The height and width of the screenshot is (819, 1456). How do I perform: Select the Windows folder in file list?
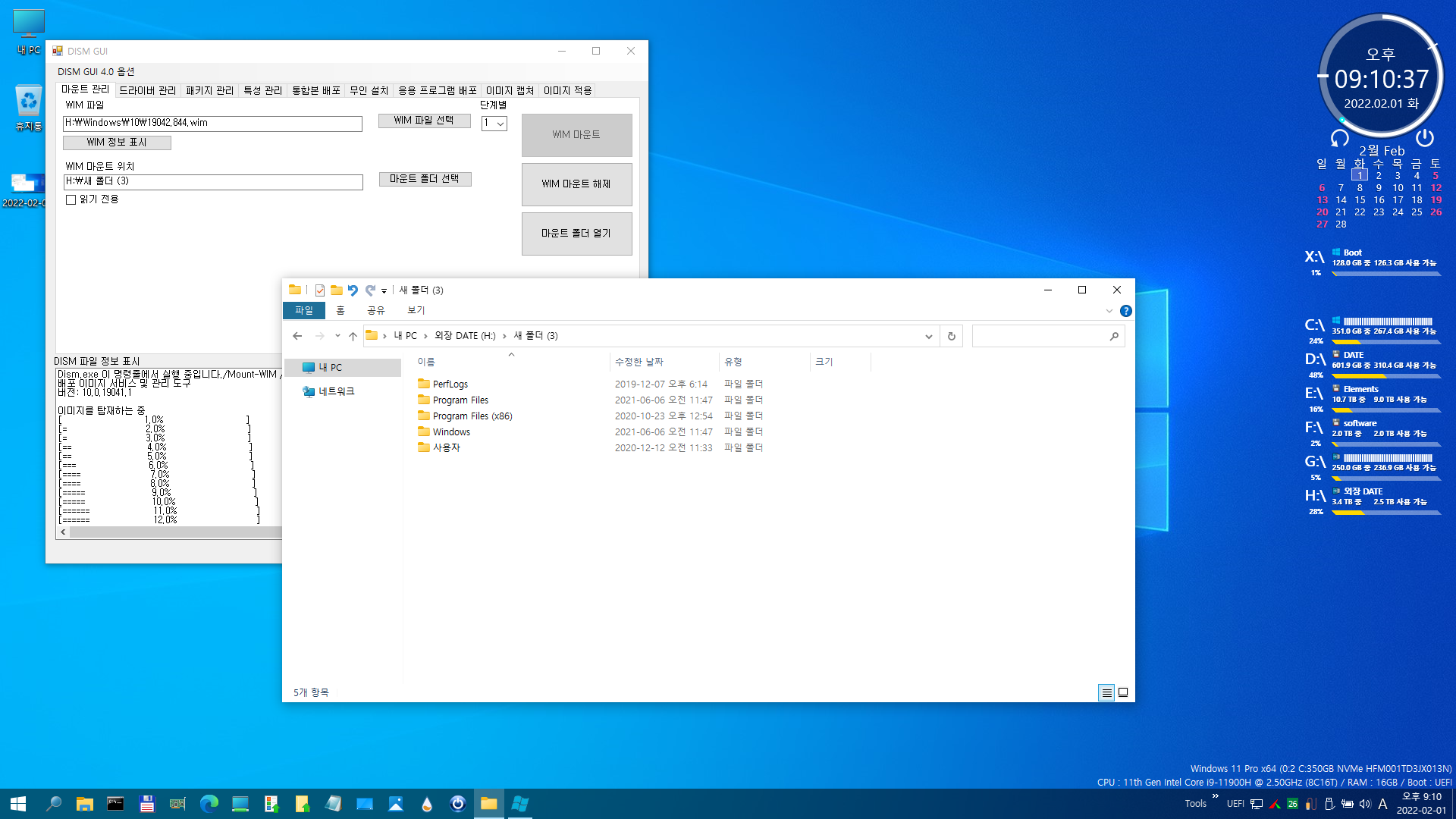[x=451, y=432]
